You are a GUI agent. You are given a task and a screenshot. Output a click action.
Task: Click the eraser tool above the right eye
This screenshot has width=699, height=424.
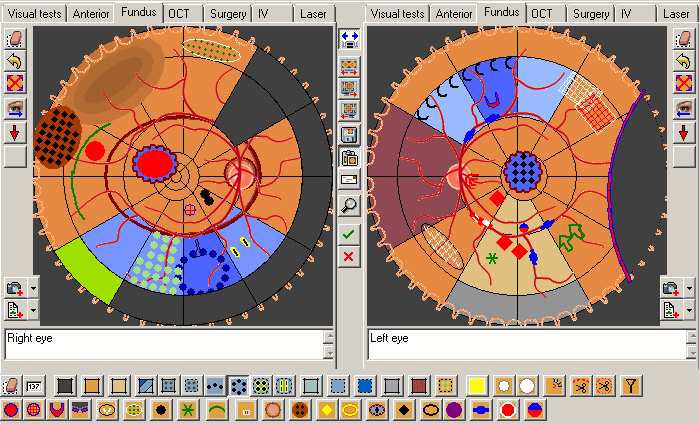click(15, 38)
